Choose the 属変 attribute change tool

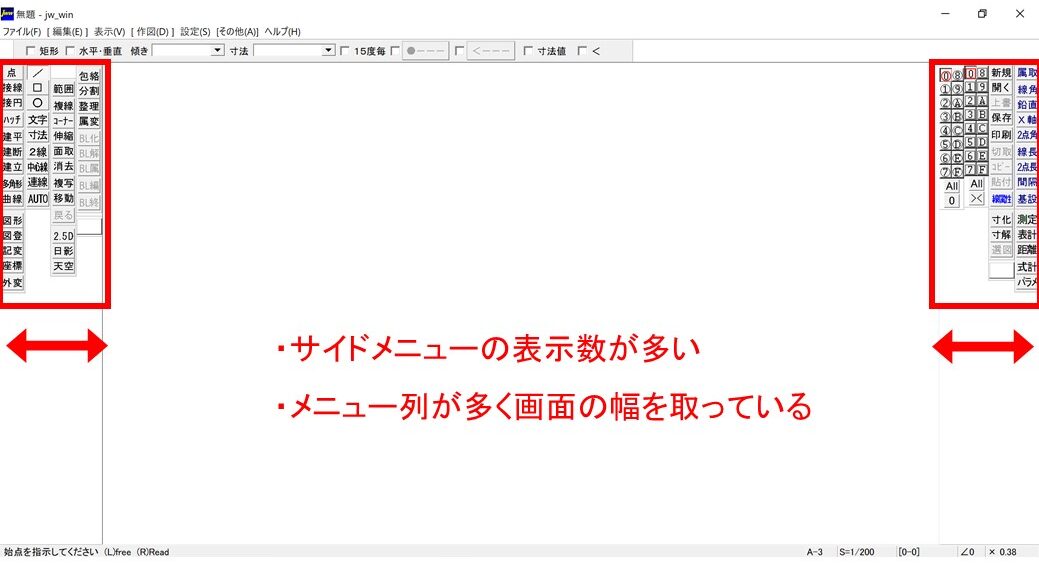pyautogui.click(x=89, y=121)
